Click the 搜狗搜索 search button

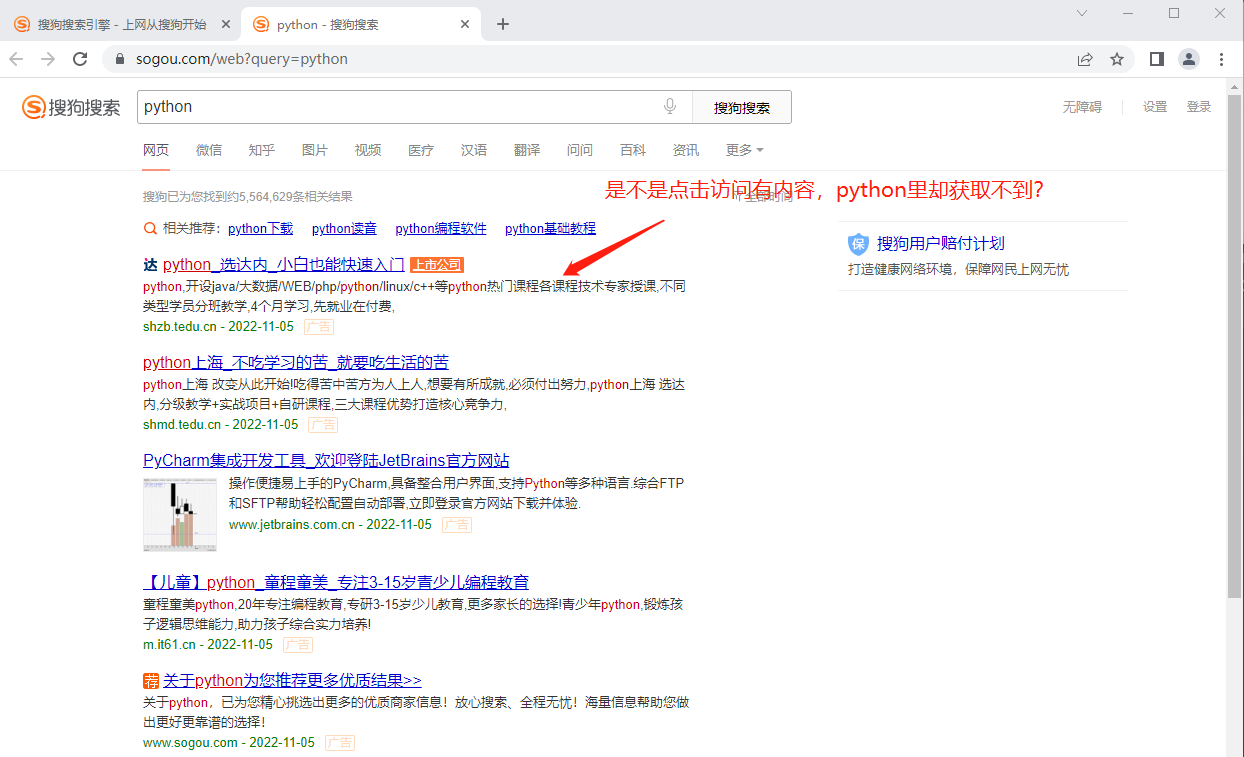742,107
